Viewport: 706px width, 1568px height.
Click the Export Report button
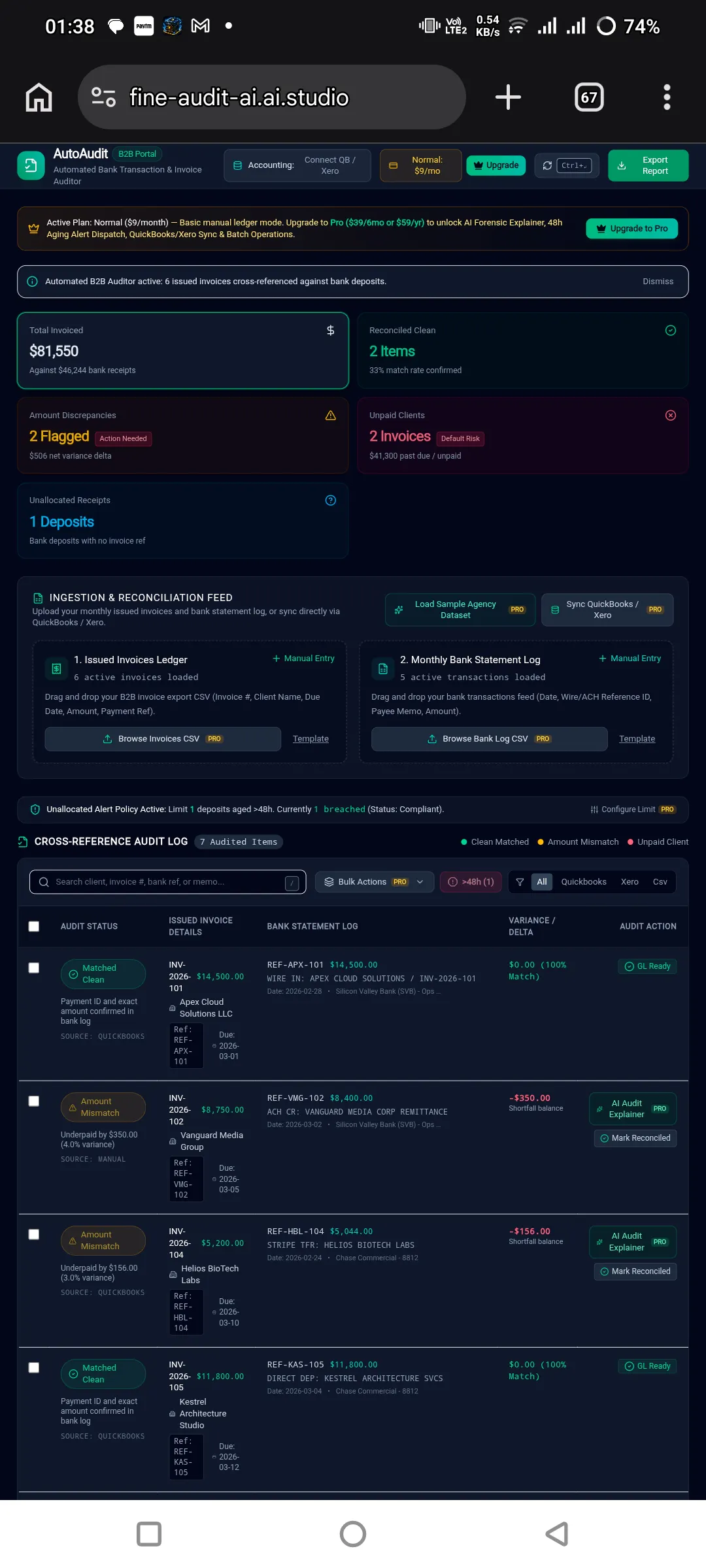pos(648,165)
